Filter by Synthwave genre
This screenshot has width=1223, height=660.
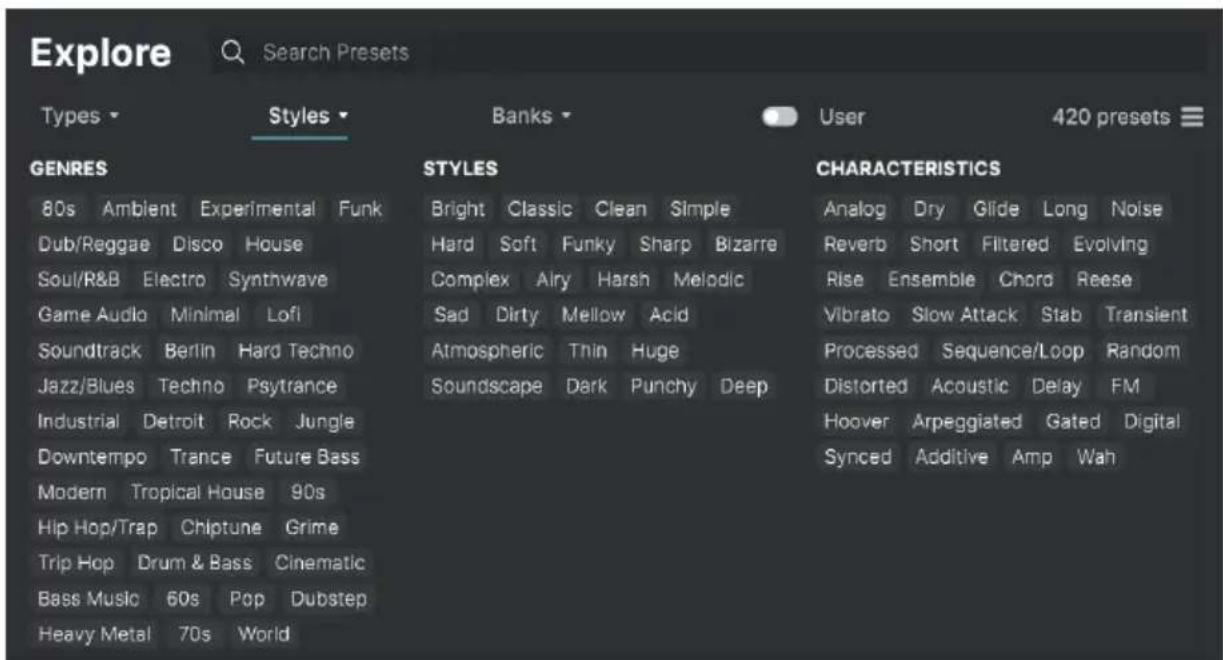(x=278, y=280)
